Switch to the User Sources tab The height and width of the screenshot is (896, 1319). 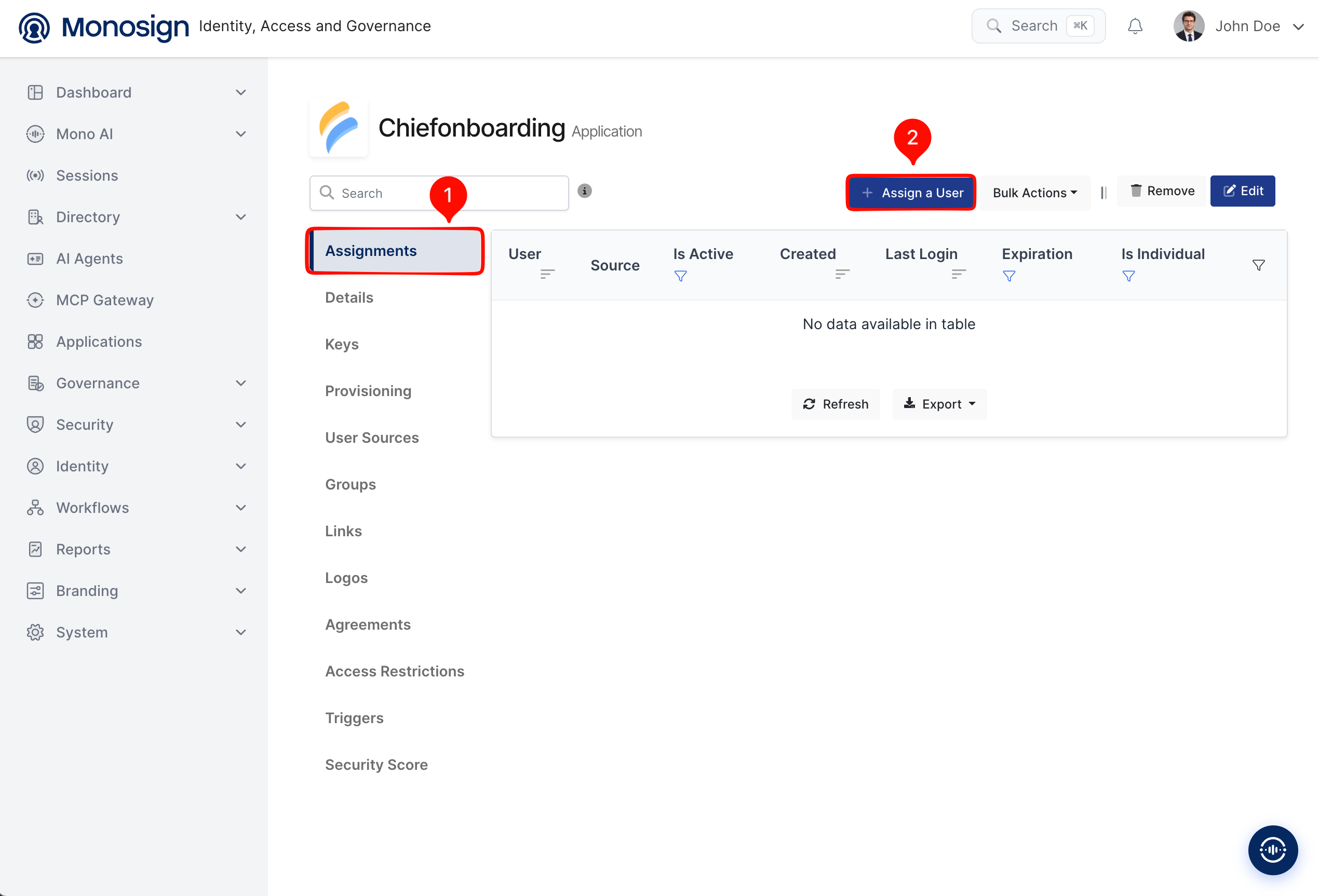click(x=372, y=438)
